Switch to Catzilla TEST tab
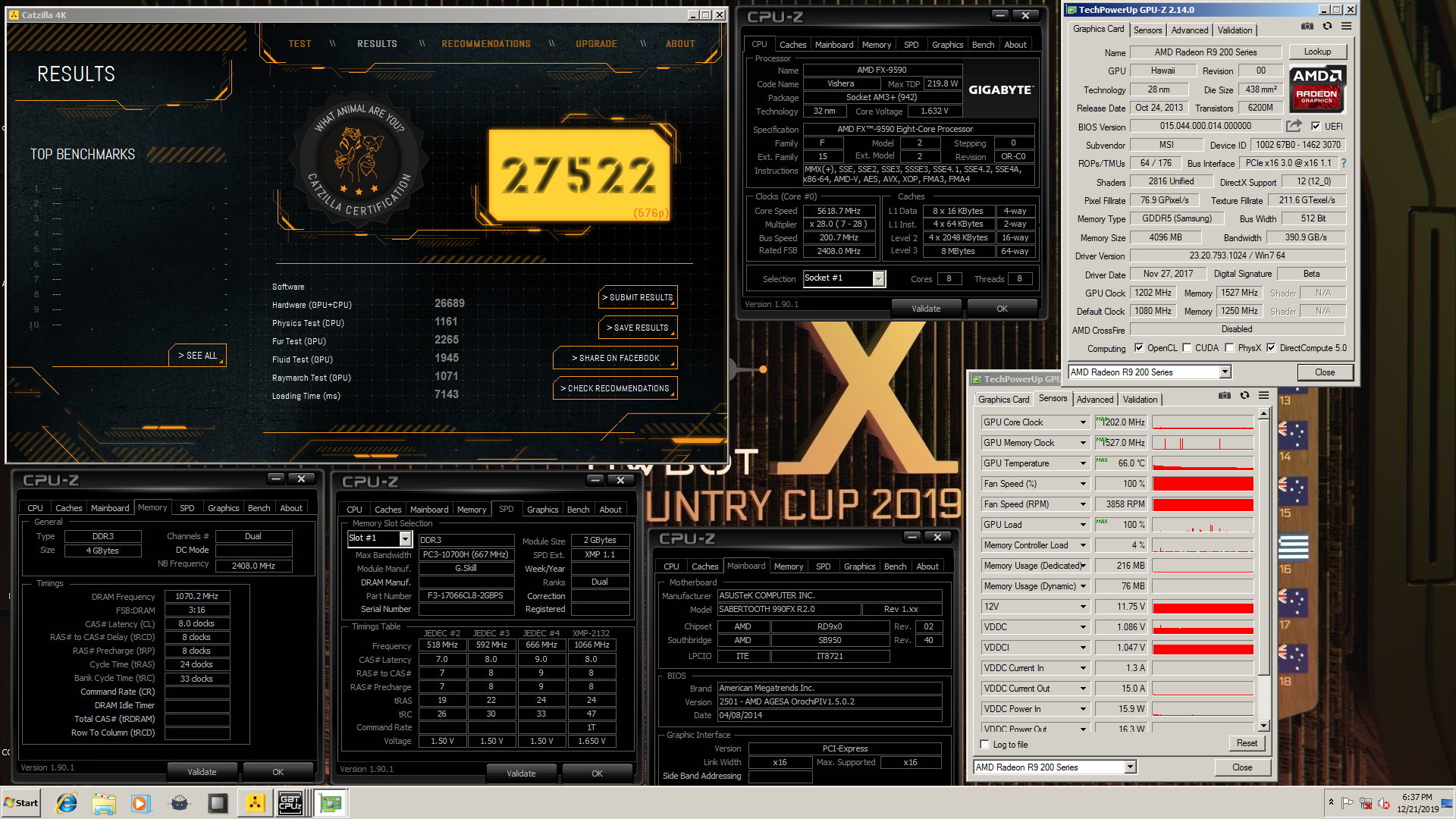1456x819 pixels. (x=300, y=44)
